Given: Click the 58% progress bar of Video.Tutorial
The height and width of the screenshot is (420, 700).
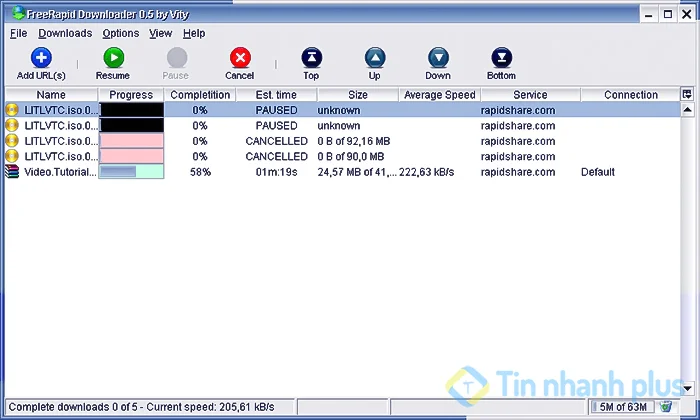Looking at the screenshot, I should tap(131, 172).
